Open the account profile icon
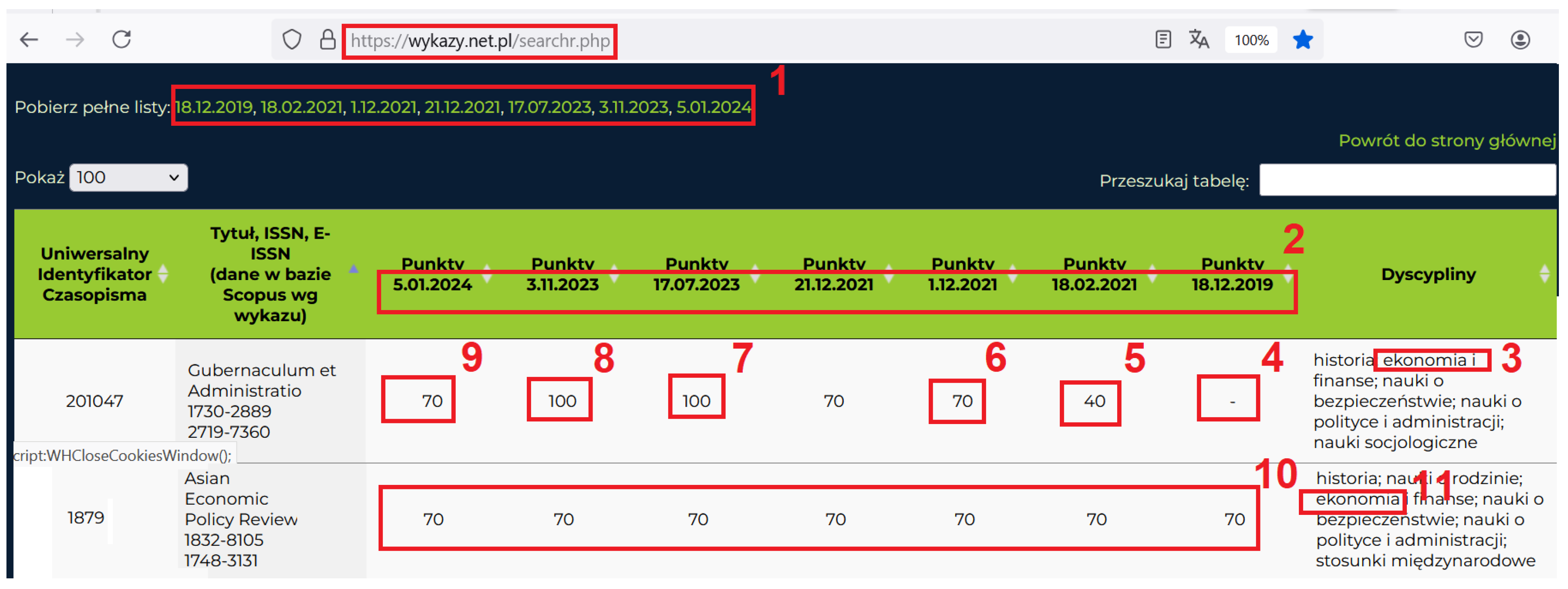The image size is (1568, 589). click(x=1520, y=40)
